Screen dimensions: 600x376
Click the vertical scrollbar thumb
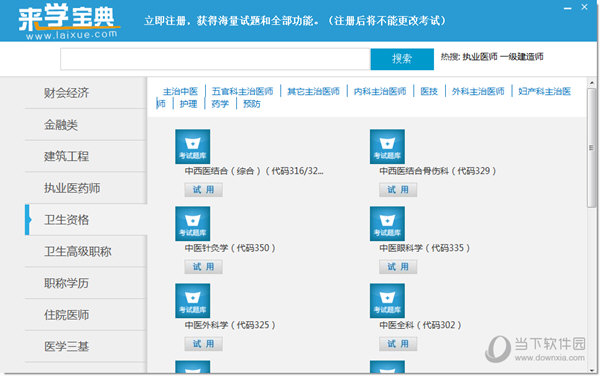(x=592, y=148)
